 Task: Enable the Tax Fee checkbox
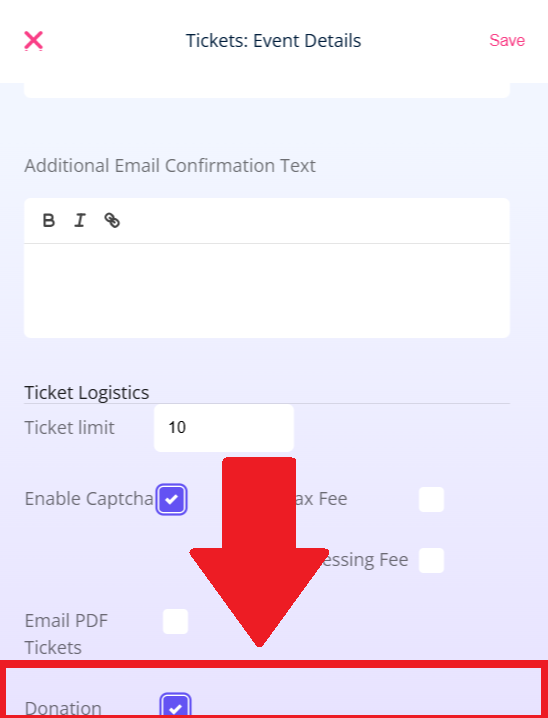point(431,499)
